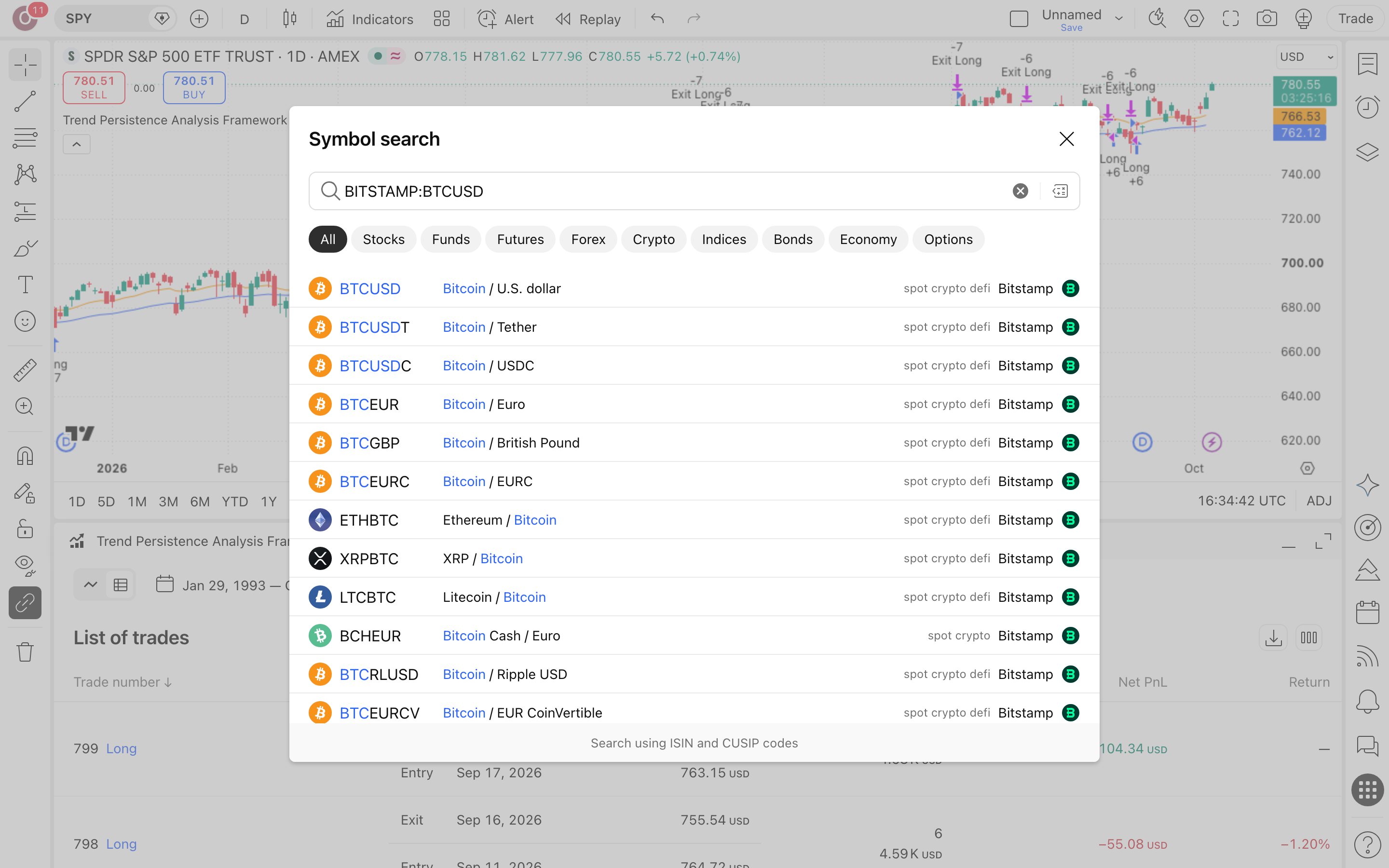The width and height of the screenshot is (1389, 868).
Task: Close the Symbol search dialog
Action: coord(1066,139)
